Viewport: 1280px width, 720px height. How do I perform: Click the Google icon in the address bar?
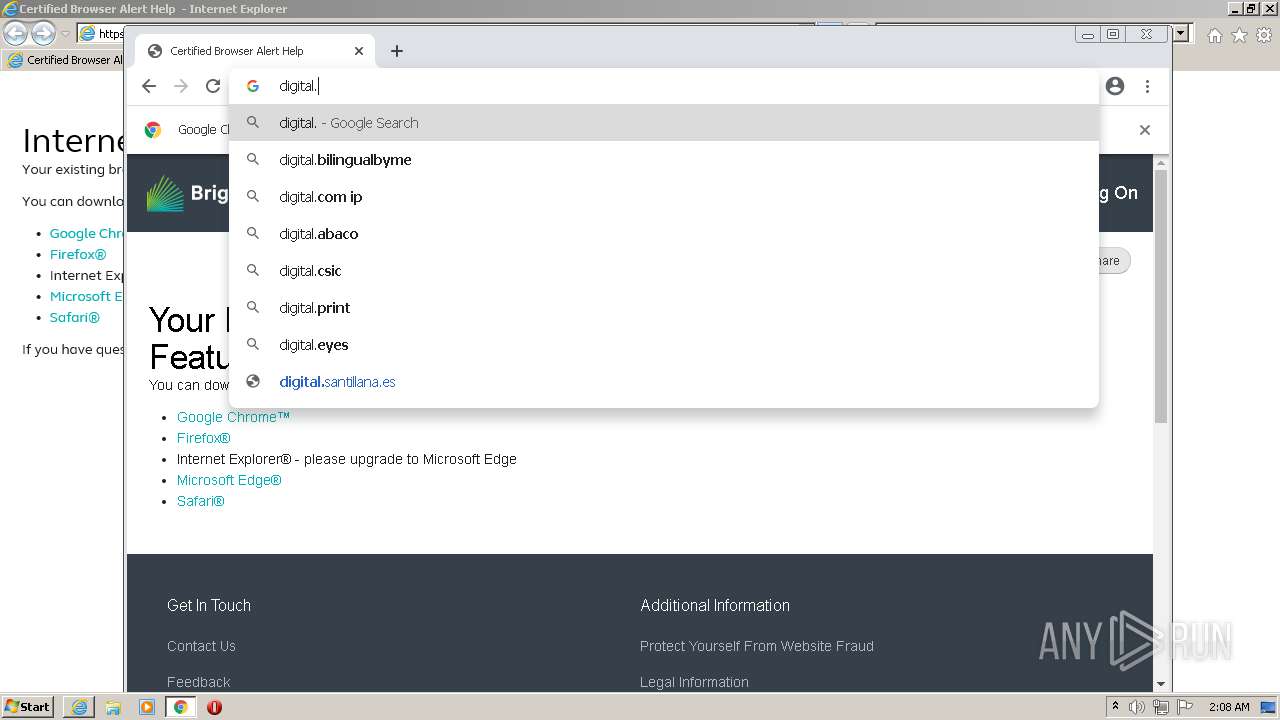(x=253, y=86)
